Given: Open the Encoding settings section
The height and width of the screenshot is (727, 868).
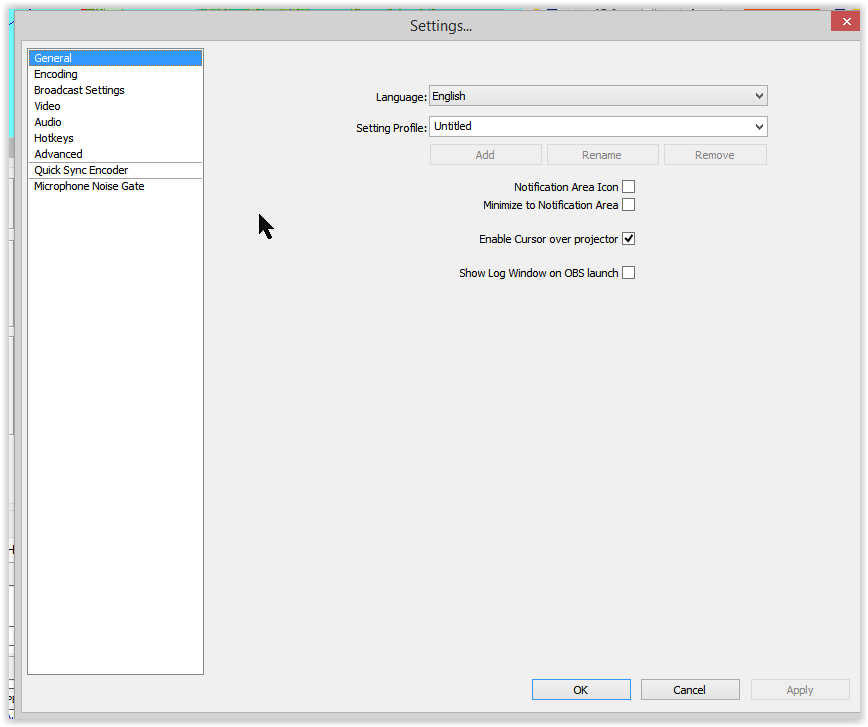Looking at the screenshot, I should [x=115, y=74].
